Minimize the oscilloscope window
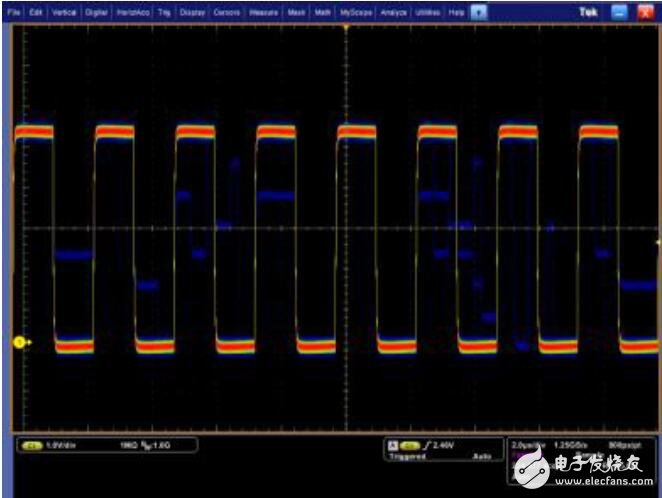The image size is (662, 498). point(618,12)
